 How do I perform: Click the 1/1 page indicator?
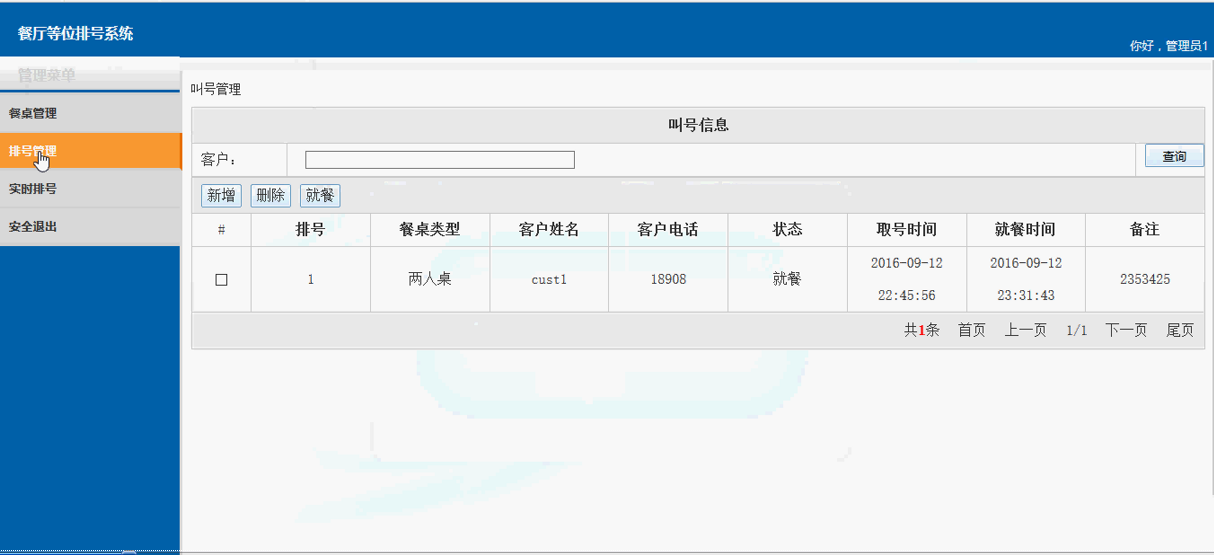(1076, 330)
